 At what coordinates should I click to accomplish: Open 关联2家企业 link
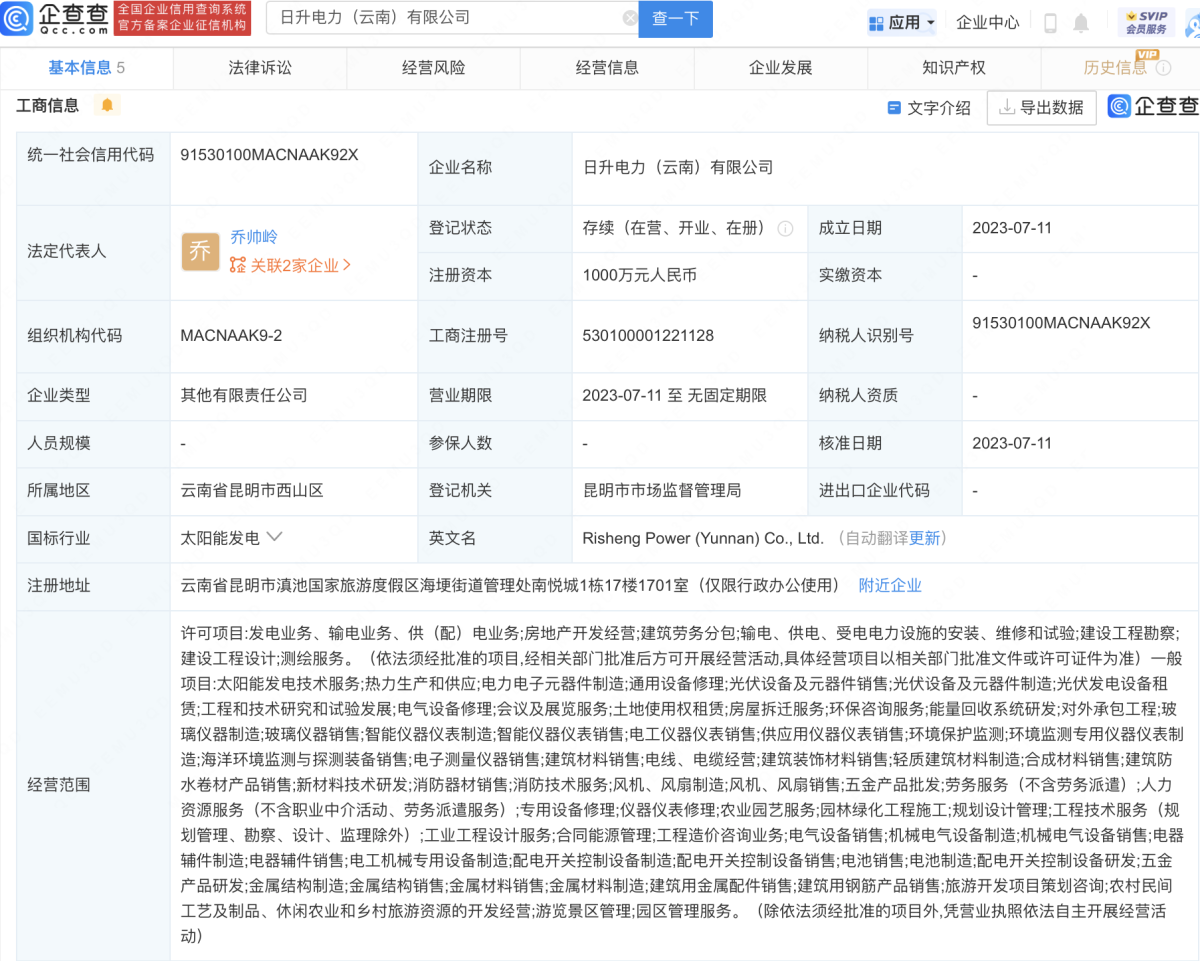point(290,266)
